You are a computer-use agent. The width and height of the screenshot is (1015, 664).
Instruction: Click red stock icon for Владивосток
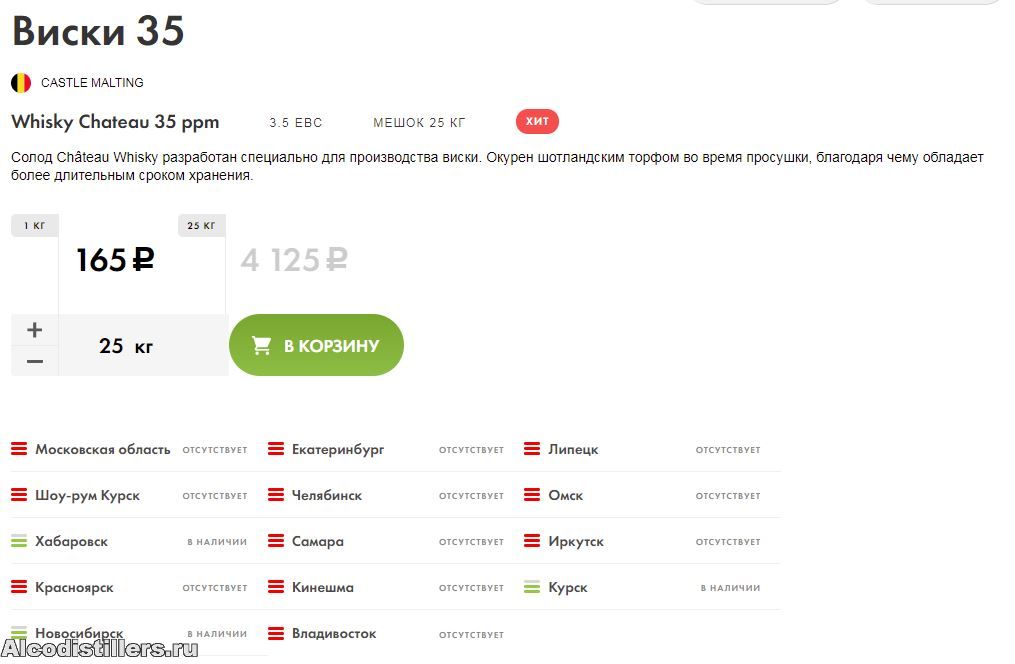point(276,633)
